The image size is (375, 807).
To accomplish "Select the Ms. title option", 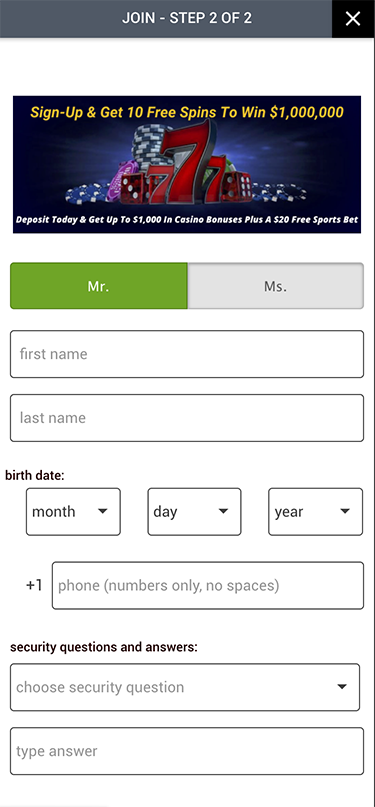I will (x=275, y=286).
